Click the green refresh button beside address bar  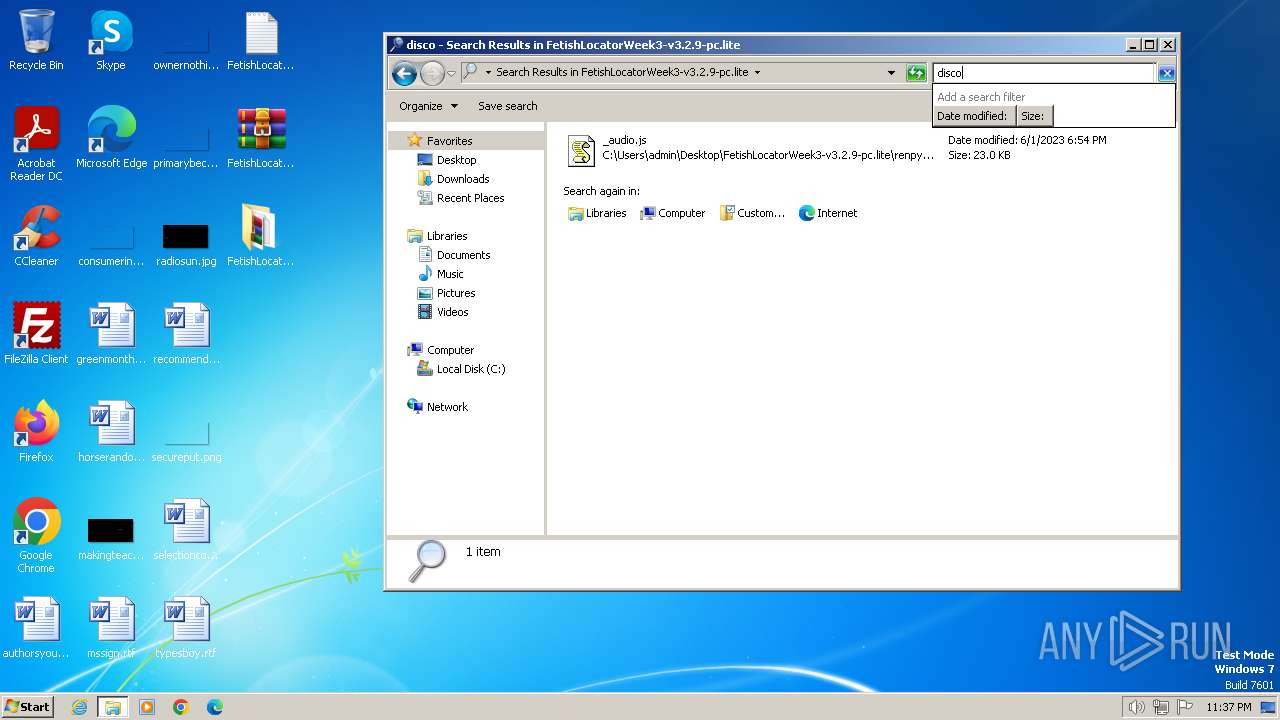point(916,73)
